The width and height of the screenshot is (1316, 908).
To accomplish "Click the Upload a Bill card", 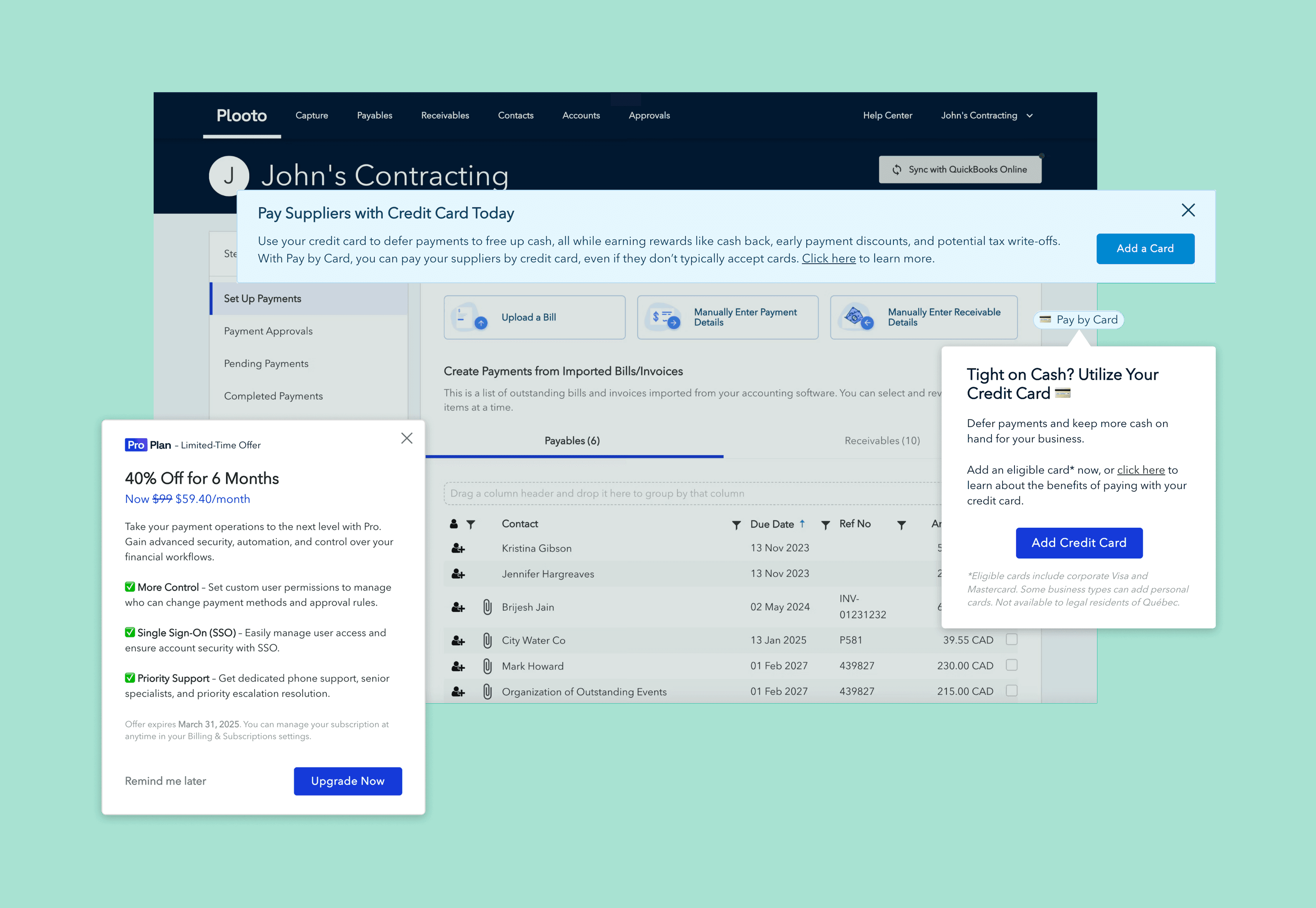I will 534,318.
